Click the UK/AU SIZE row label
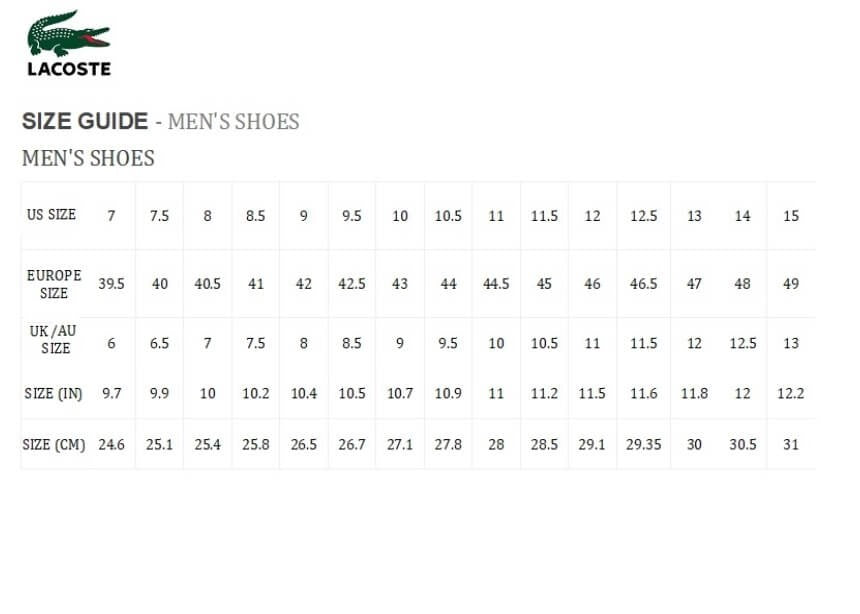Screen dimensions: 860x614 click(54, 340)
